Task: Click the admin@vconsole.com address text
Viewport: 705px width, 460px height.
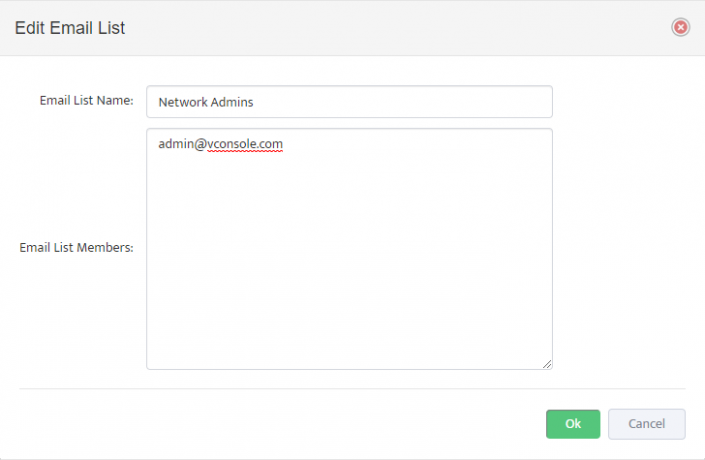Action: [x=220, y=144]
